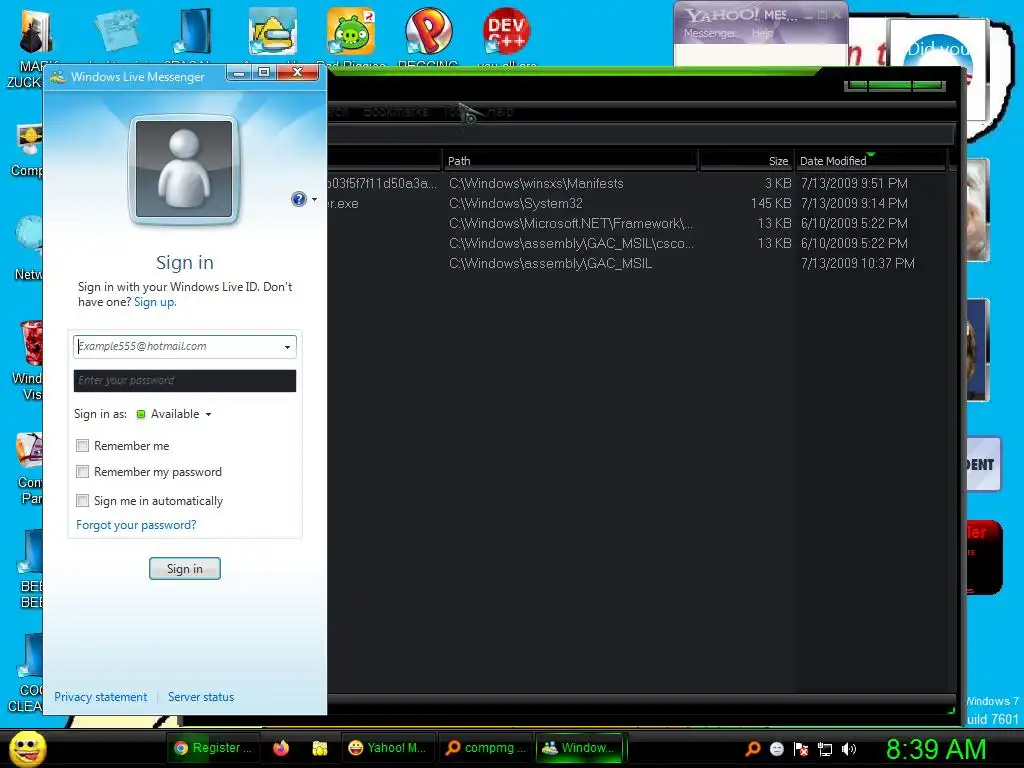Screen dimensions: 1024x768
Task: Click the Sign in button
Action: pos(185,569)
